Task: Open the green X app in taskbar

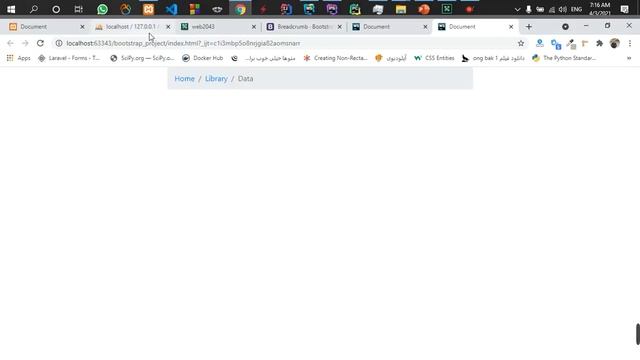Action: 447,9
